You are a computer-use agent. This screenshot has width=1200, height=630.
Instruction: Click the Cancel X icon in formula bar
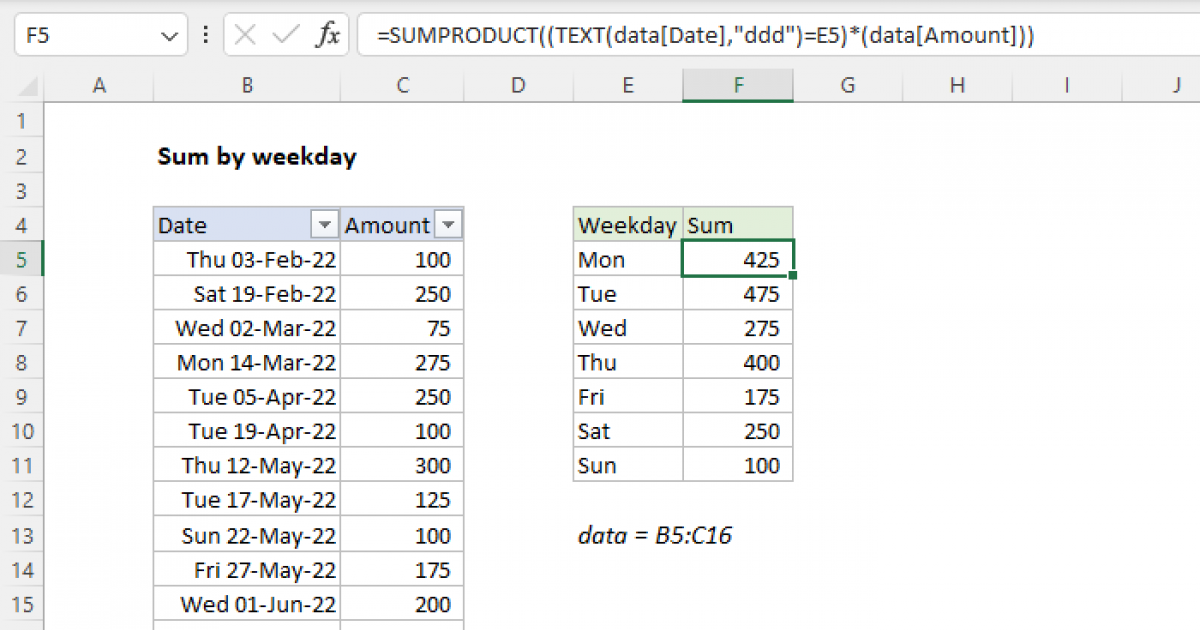pyautogui.click(x=245, y=37)
